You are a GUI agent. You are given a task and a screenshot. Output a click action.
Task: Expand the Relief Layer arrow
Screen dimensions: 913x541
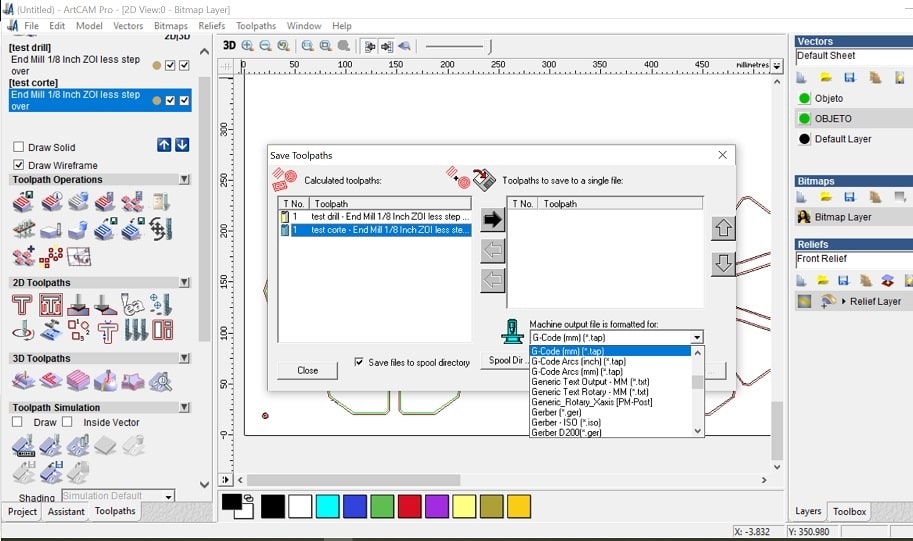point(843,301)
